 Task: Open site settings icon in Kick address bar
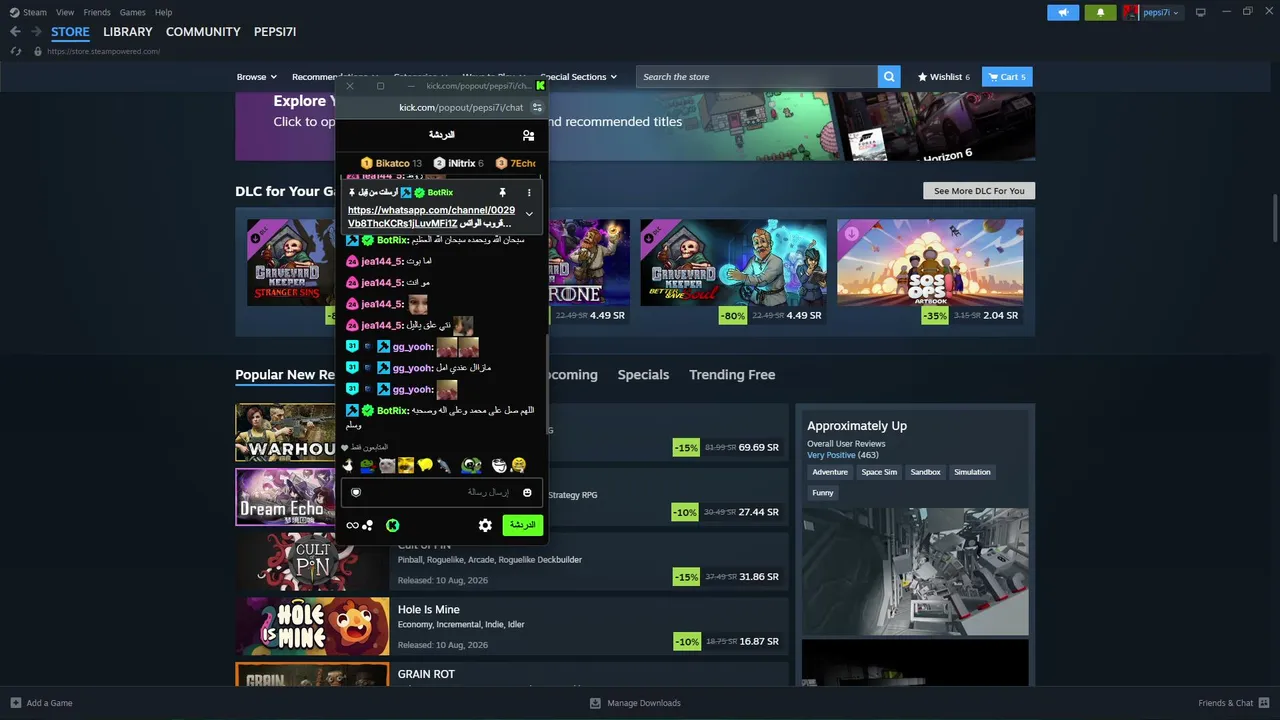tap(537, 107)
